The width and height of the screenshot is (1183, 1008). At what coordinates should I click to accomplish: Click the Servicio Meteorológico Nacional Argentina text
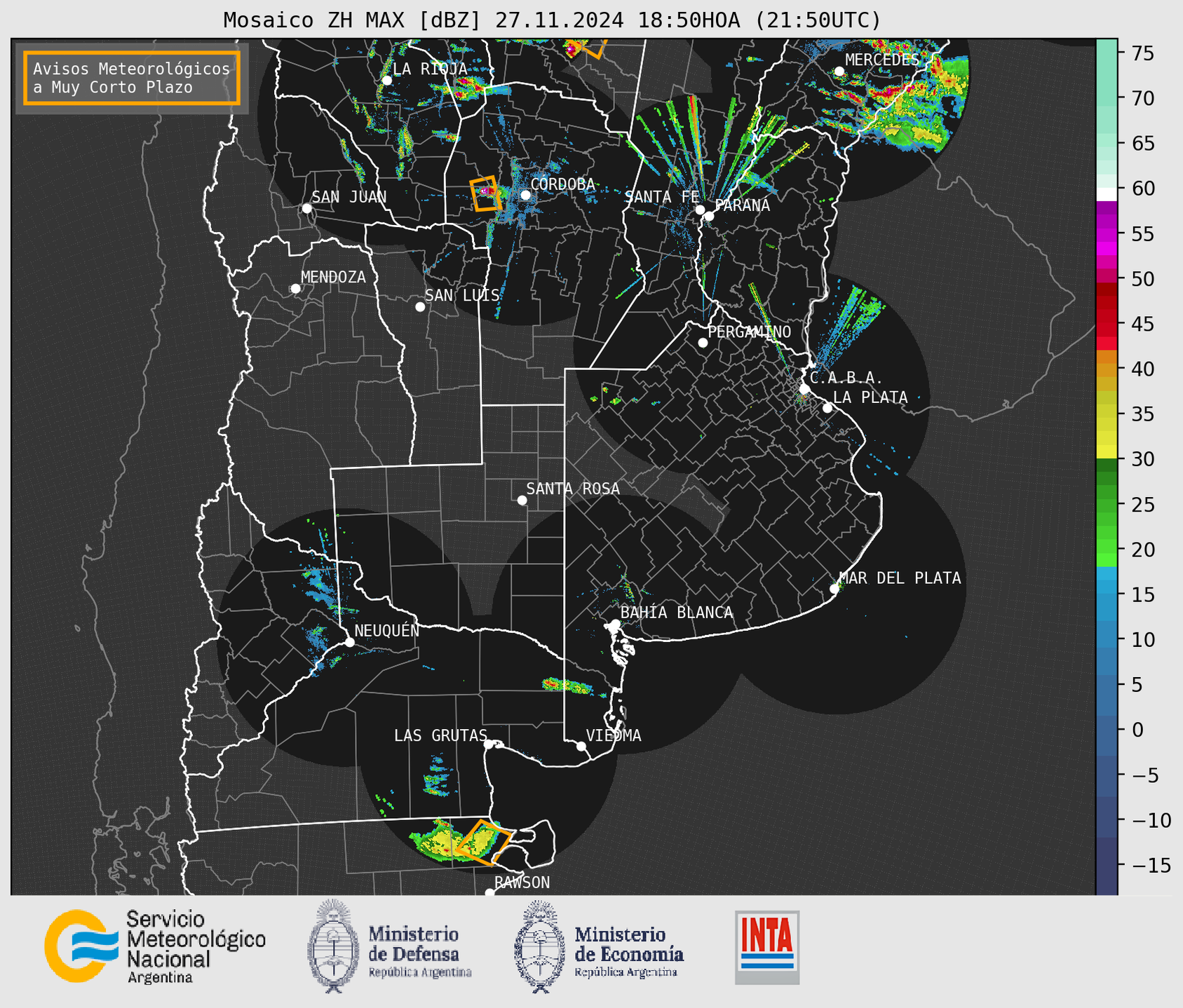point(196,947)
